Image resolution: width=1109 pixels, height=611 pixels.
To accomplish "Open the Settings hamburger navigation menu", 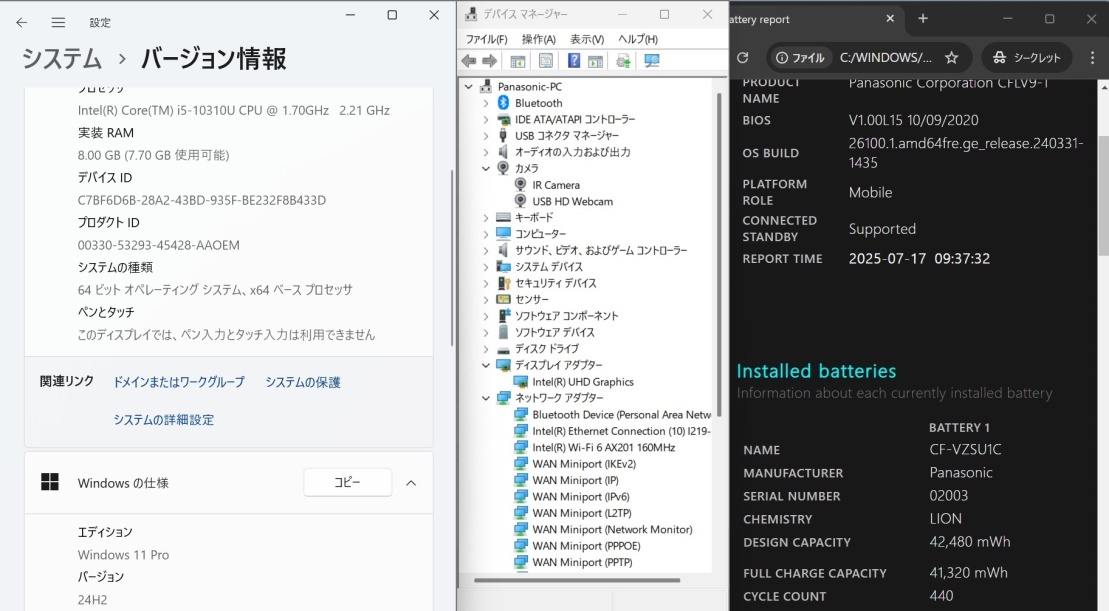I will (x=58, y=22).
